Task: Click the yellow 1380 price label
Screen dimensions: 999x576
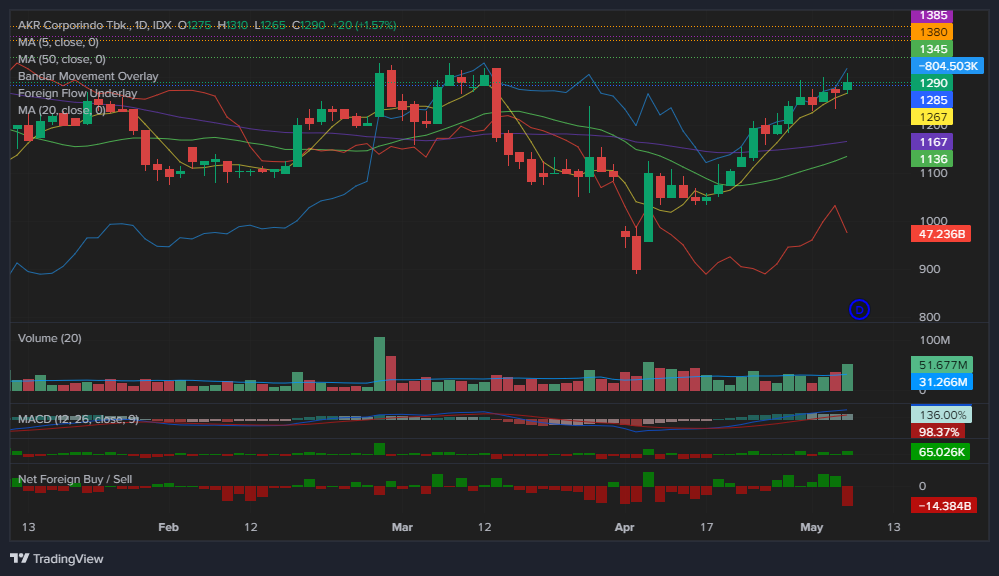Action: coord(931,31)
